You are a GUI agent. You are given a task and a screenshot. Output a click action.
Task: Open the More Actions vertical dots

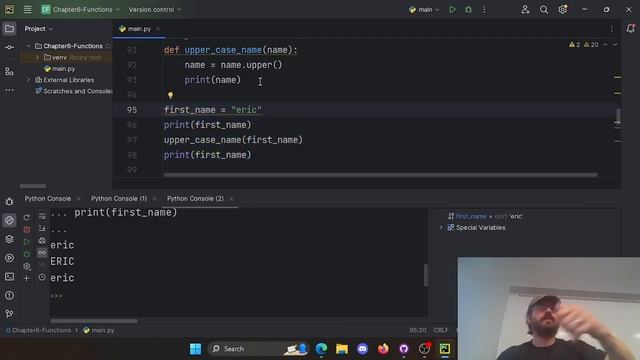click(x=484, y=9)
